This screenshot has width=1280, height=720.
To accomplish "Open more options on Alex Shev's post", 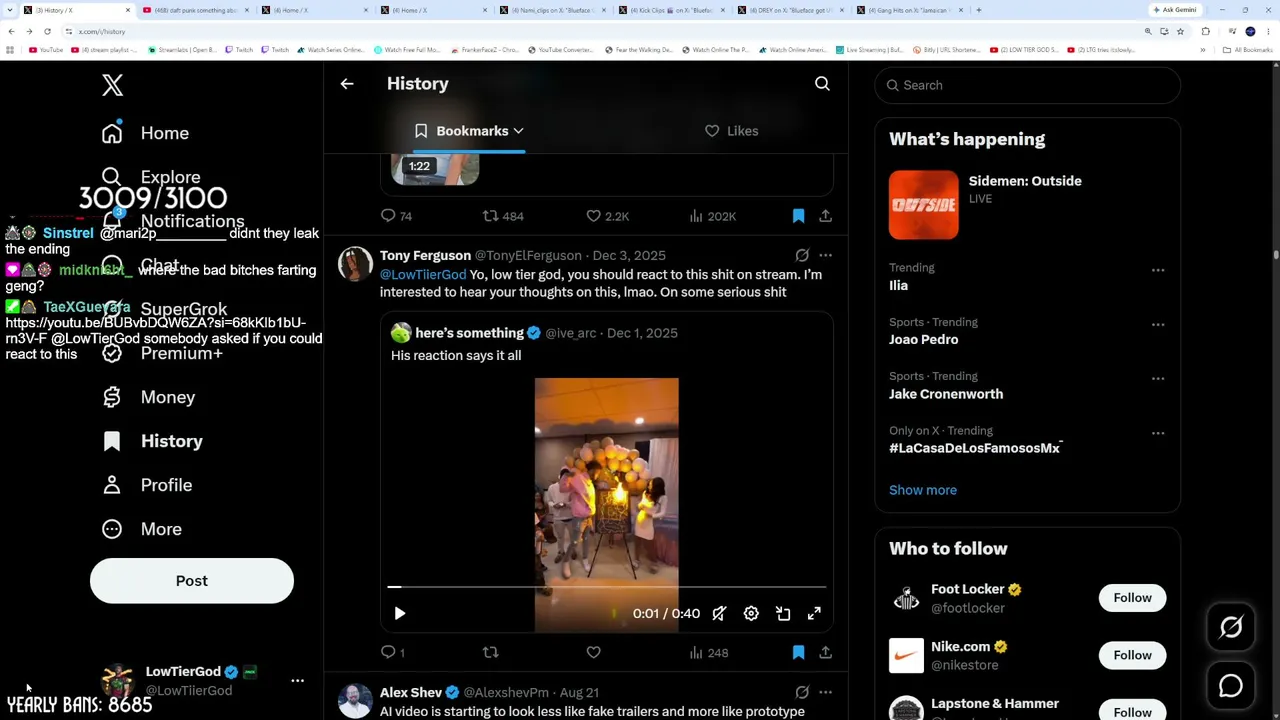I will 825,692.
